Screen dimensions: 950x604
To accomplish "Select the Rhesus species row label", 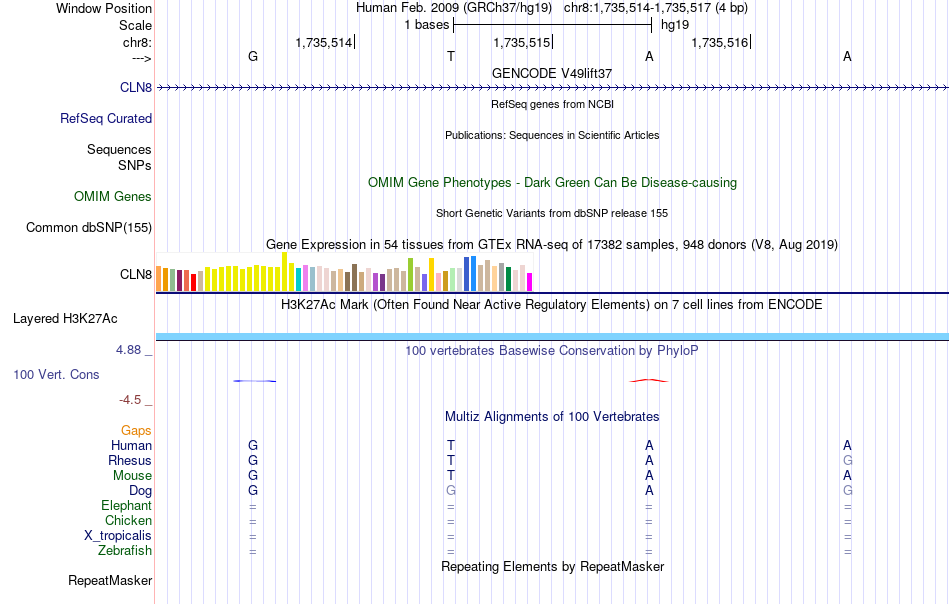I will (x=130, y=460).
